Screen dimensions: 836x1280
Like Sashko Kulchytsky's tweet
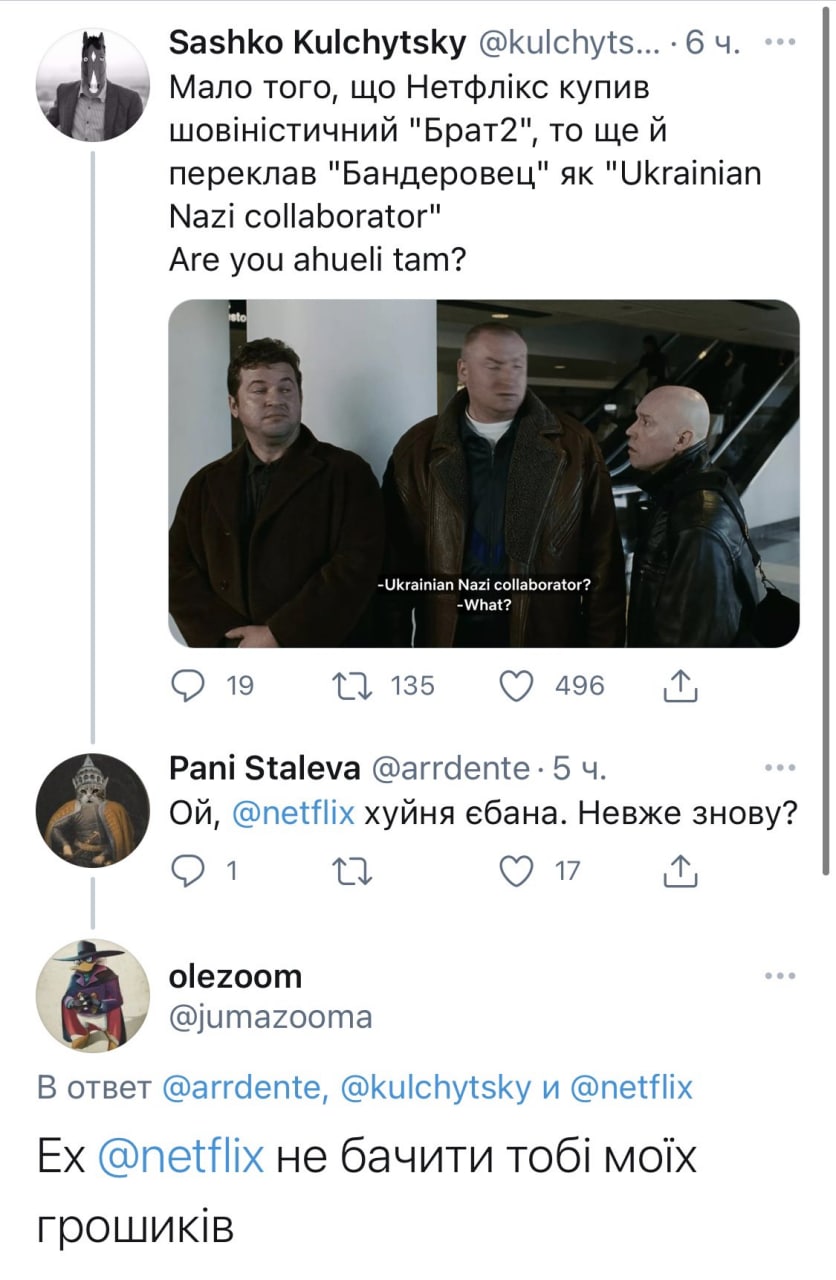[x=520, y=685]
